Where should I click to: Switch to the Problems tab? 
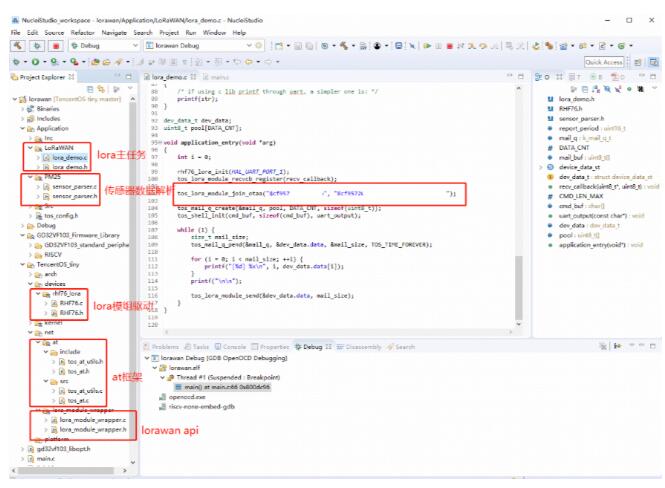tap(161, 347)
